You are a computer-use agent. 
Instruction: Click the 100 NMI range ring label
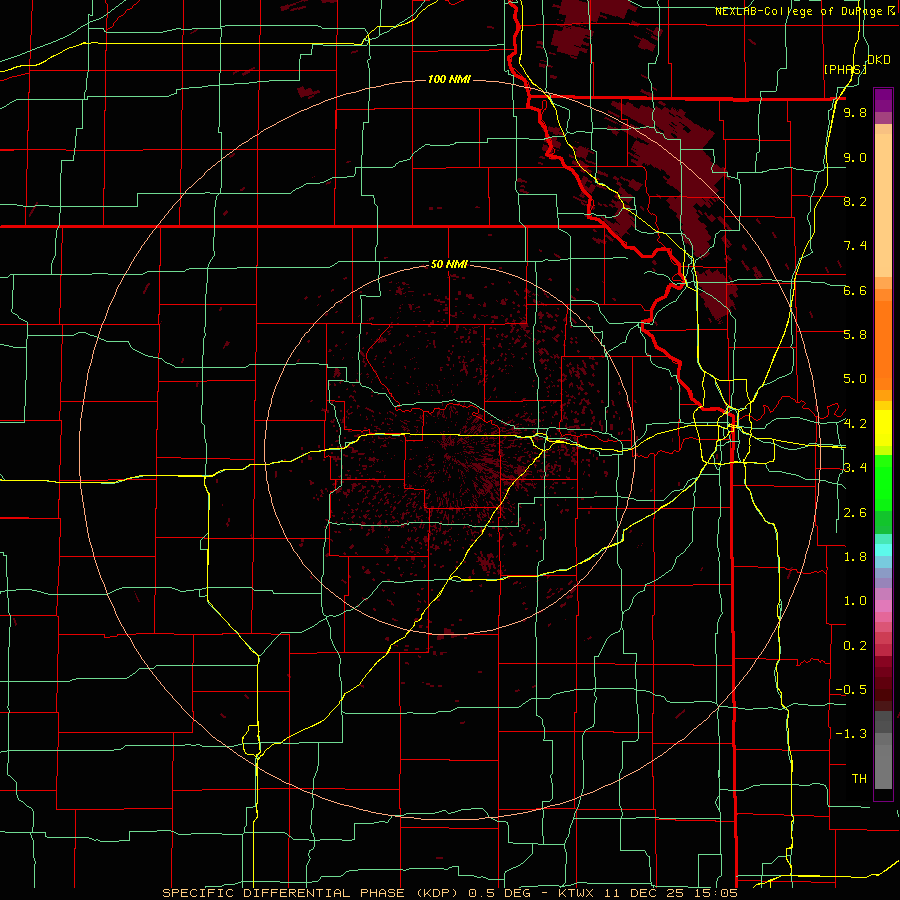449,79
